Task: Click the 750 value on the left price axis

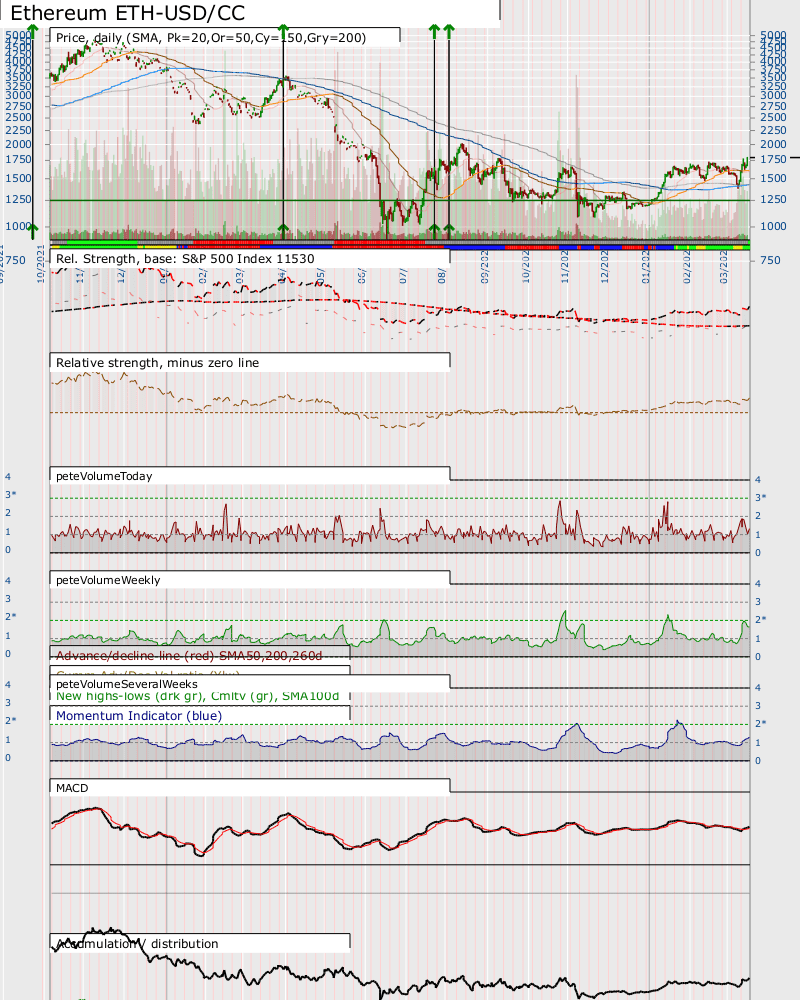Action: point(15,260)
